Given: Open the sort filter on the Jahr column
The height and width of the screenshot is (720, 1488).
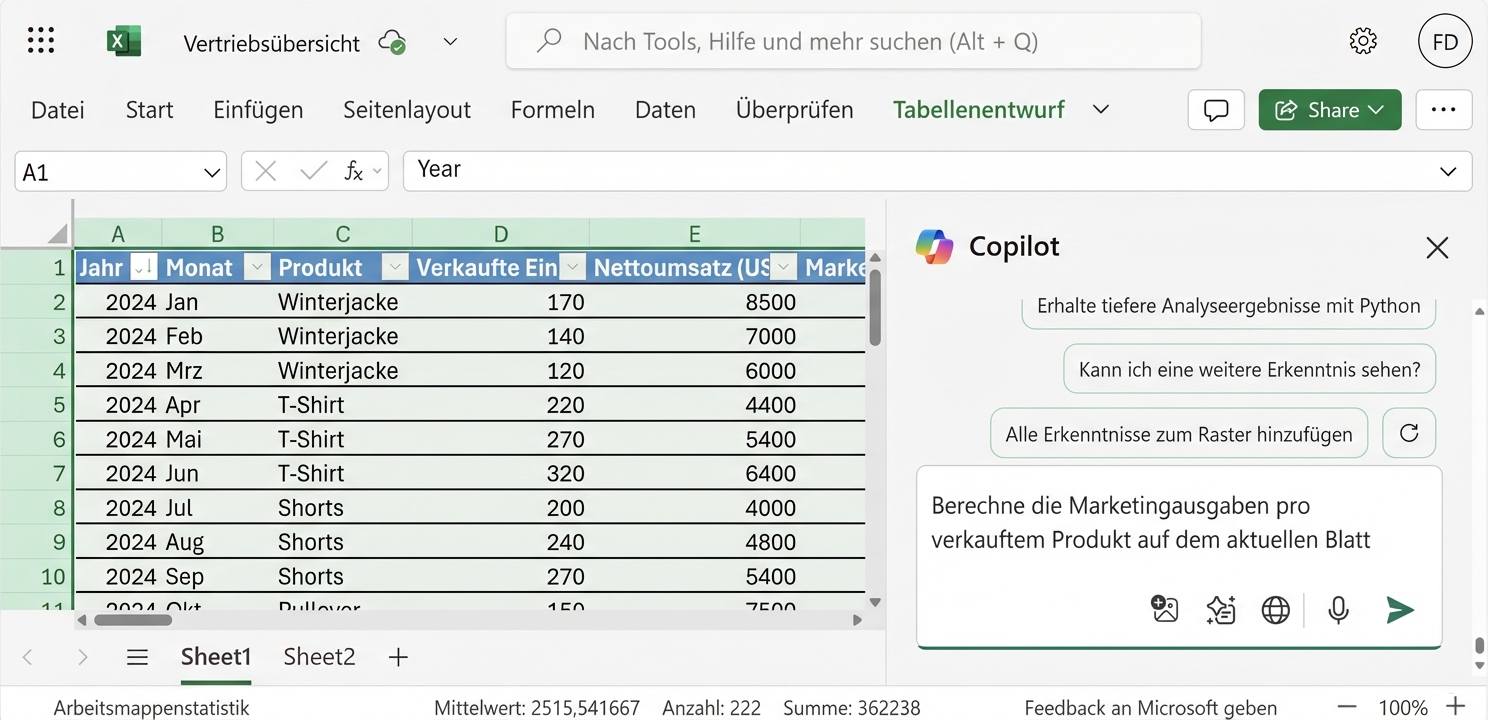Looking at the screenshot, I should (143, 267).
